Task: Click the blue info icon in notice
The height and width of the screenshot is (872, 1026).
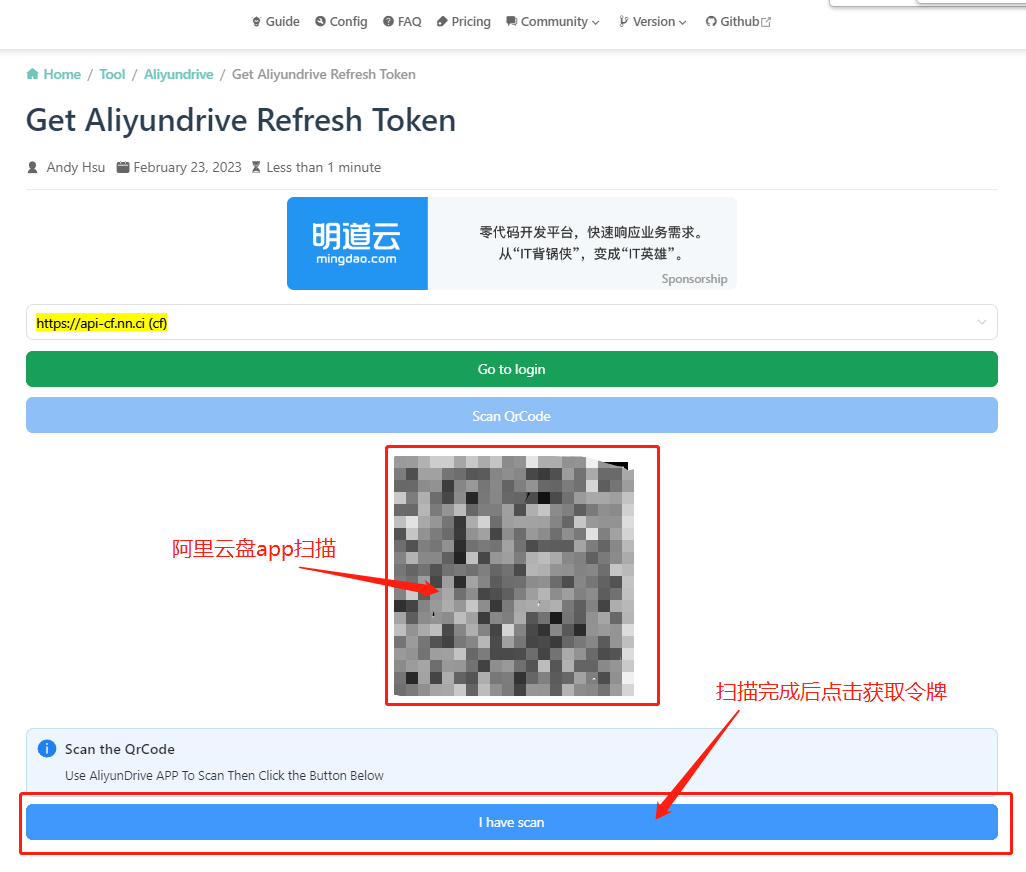Action: (x=46, y=749)
